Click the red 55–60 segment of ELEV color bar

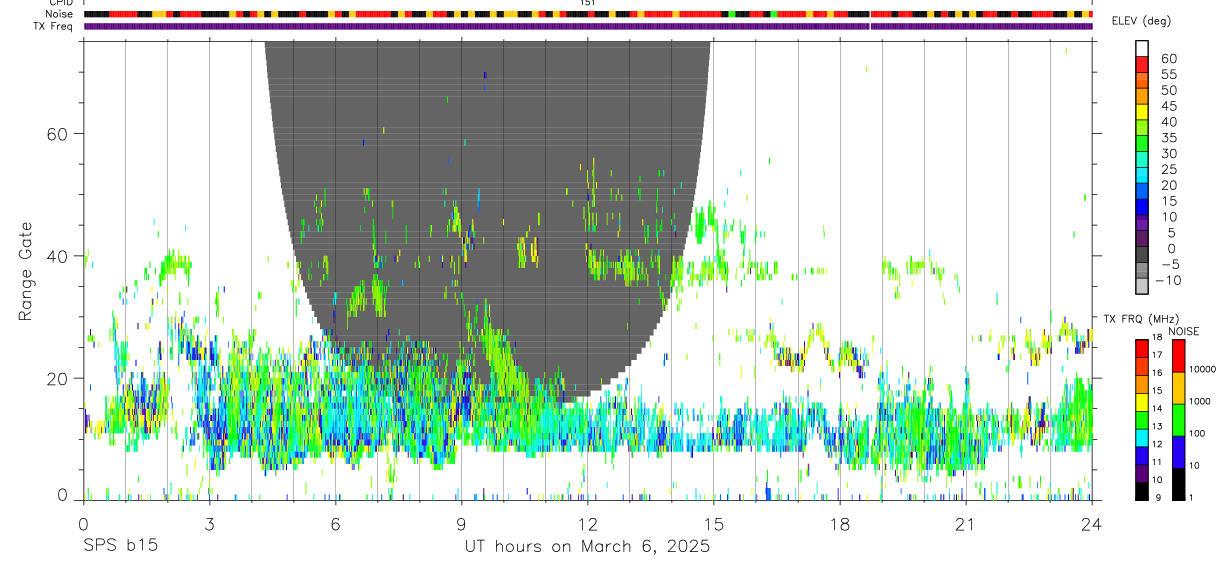point(1142,65)
